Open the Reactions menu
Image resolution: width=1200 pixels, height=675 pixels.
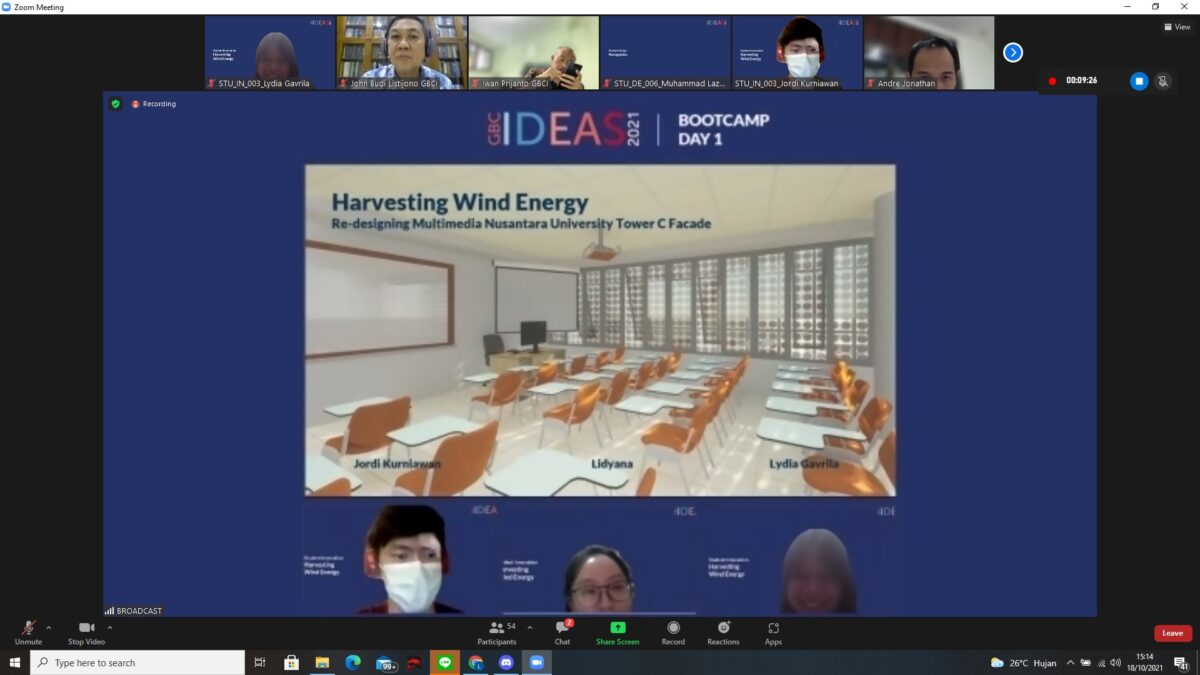tap(723, 632)
